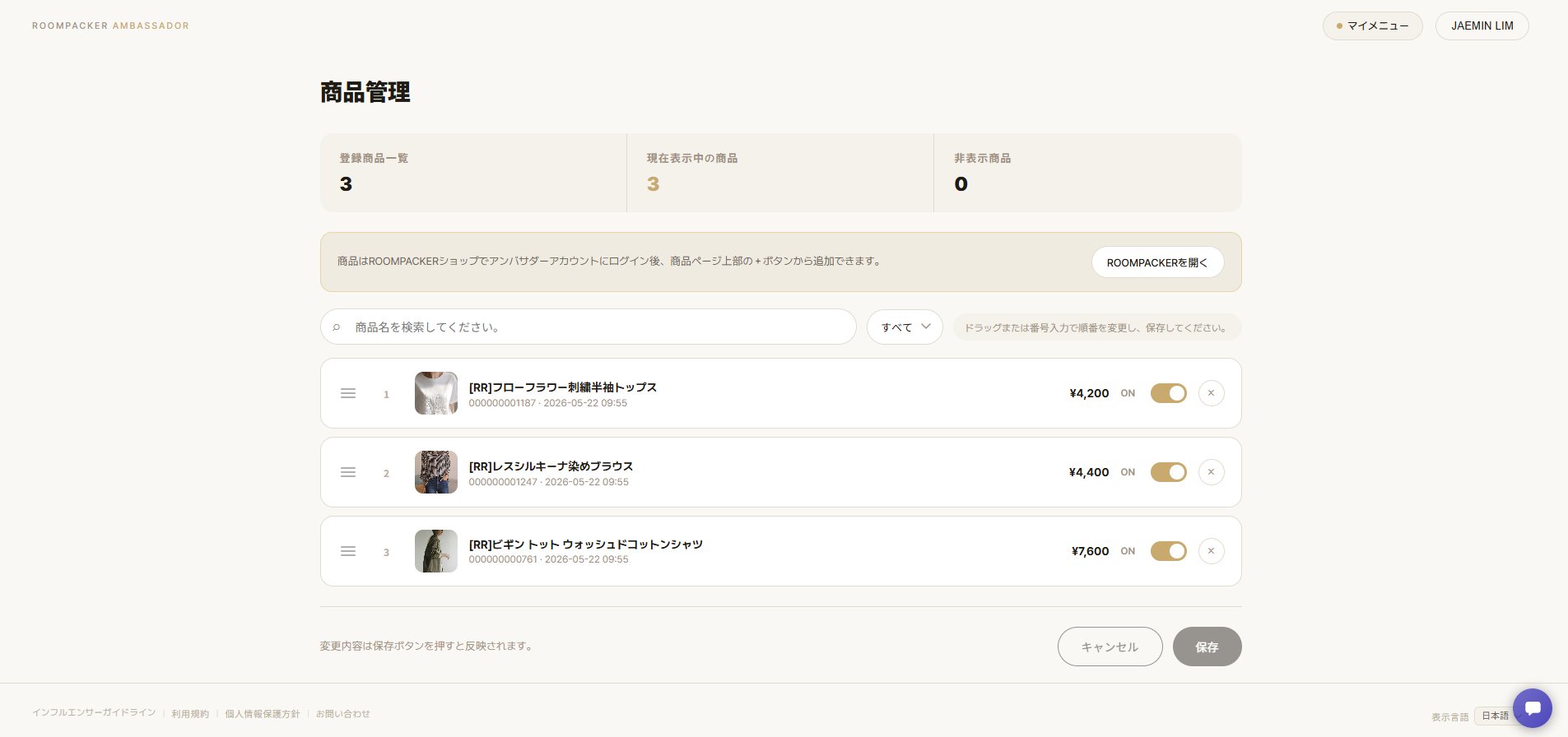Open 個人情報保護方針 footer link

pos(263,714)
